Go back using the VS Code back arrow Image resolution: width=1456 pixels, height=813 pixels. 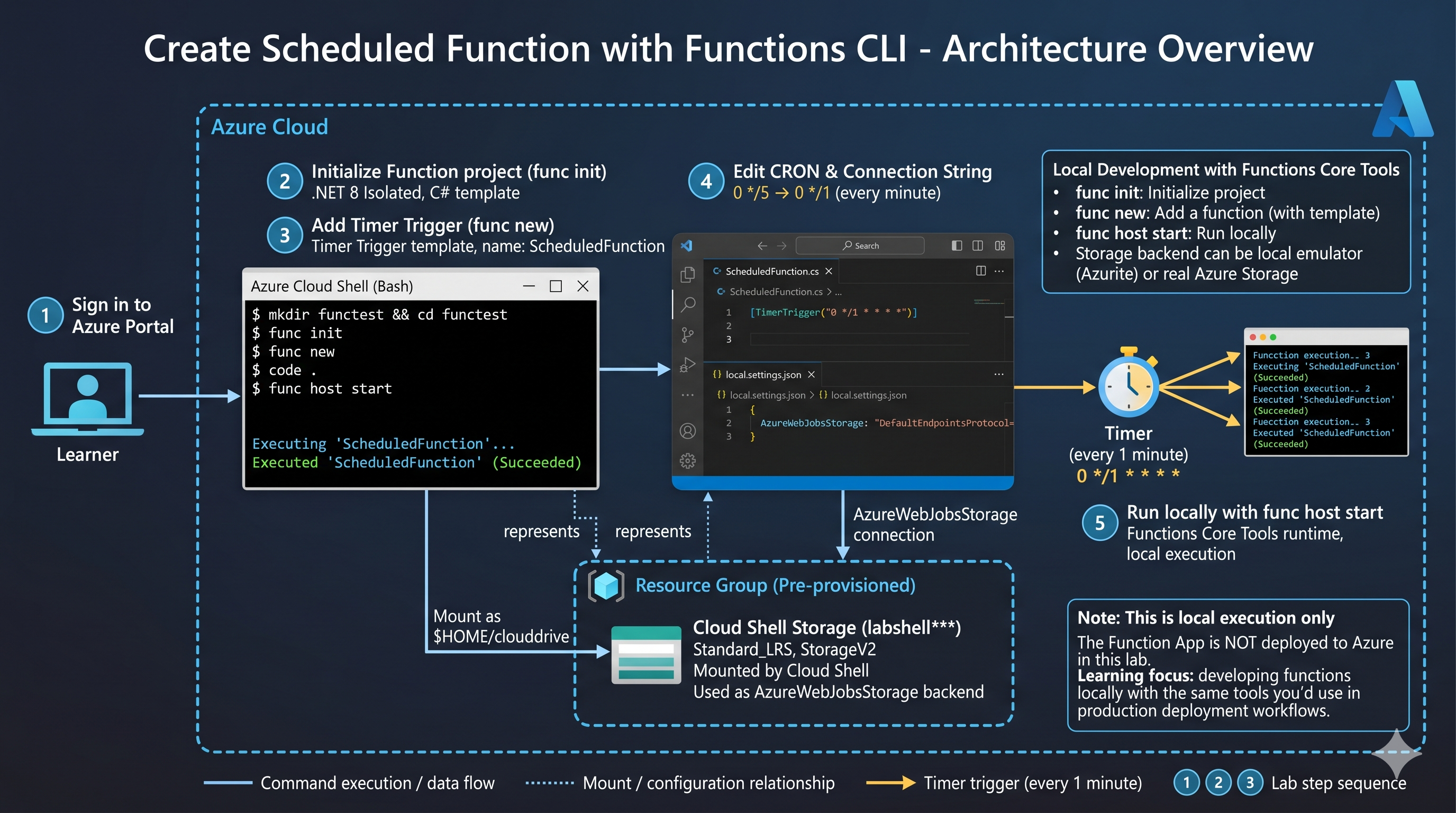point(762,246)
